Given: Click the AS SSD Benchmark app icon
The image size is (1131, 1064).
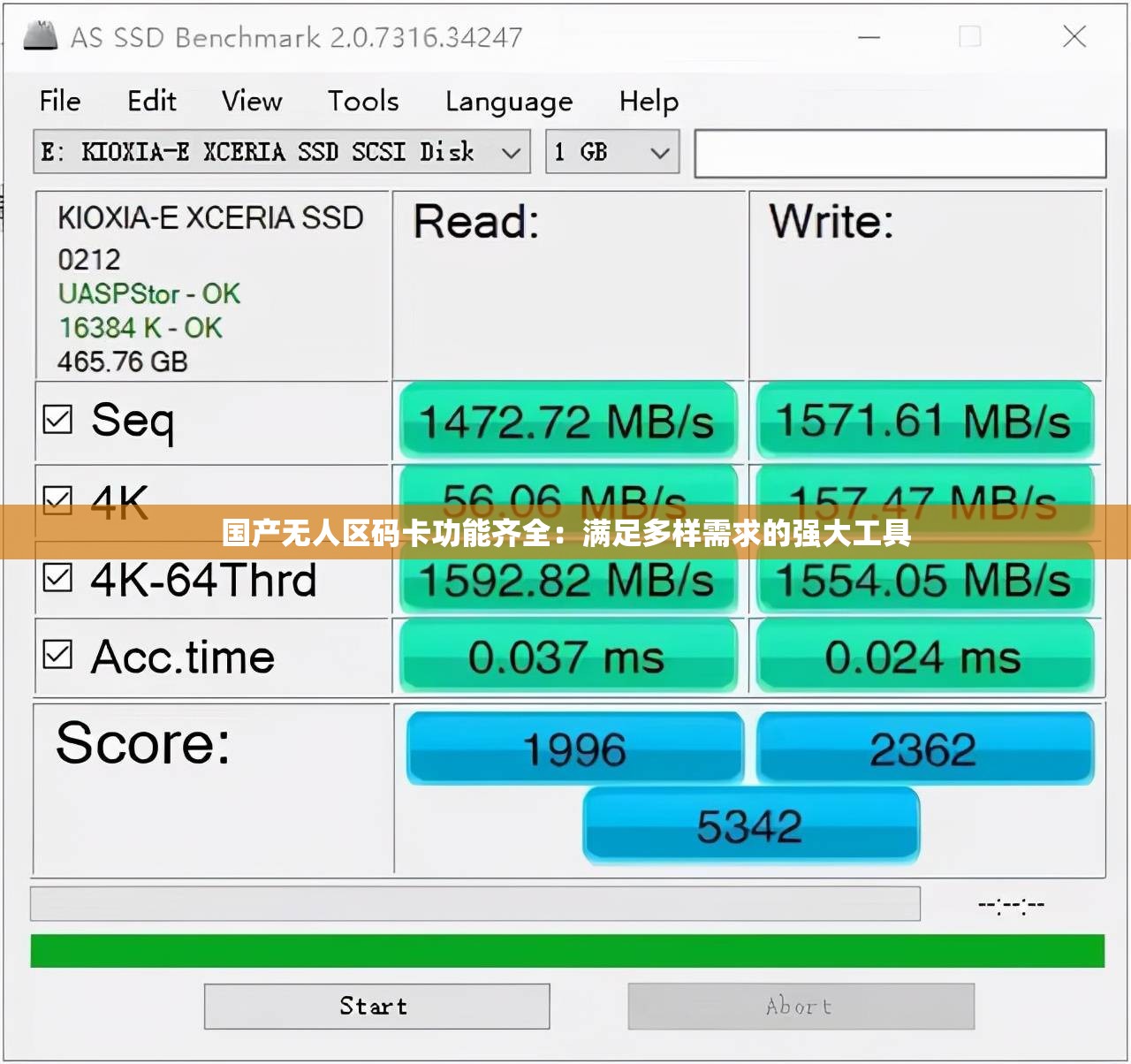Looking at the screenshot, I should (x=40, y=36).
